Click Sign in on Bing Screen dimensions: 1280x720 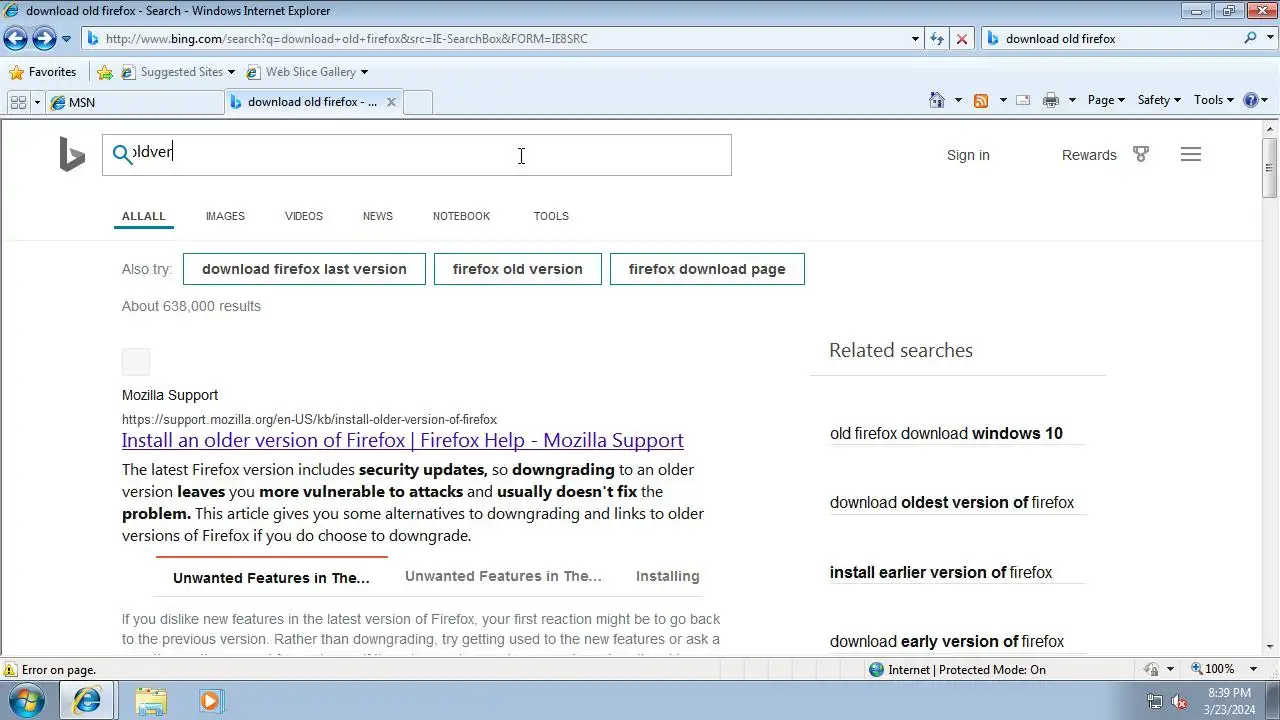coord(968,155)
